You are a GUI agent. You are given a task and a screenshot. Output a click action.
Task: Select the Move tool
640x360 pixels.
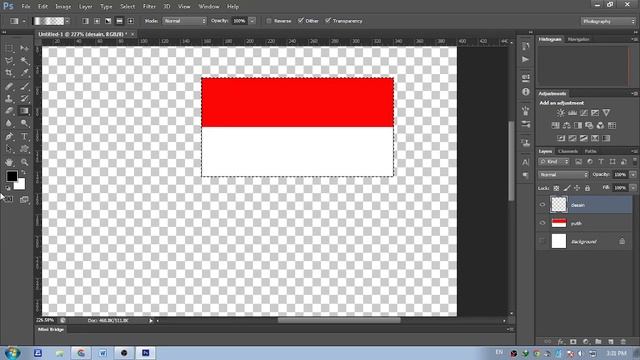(x=24, y=48)
